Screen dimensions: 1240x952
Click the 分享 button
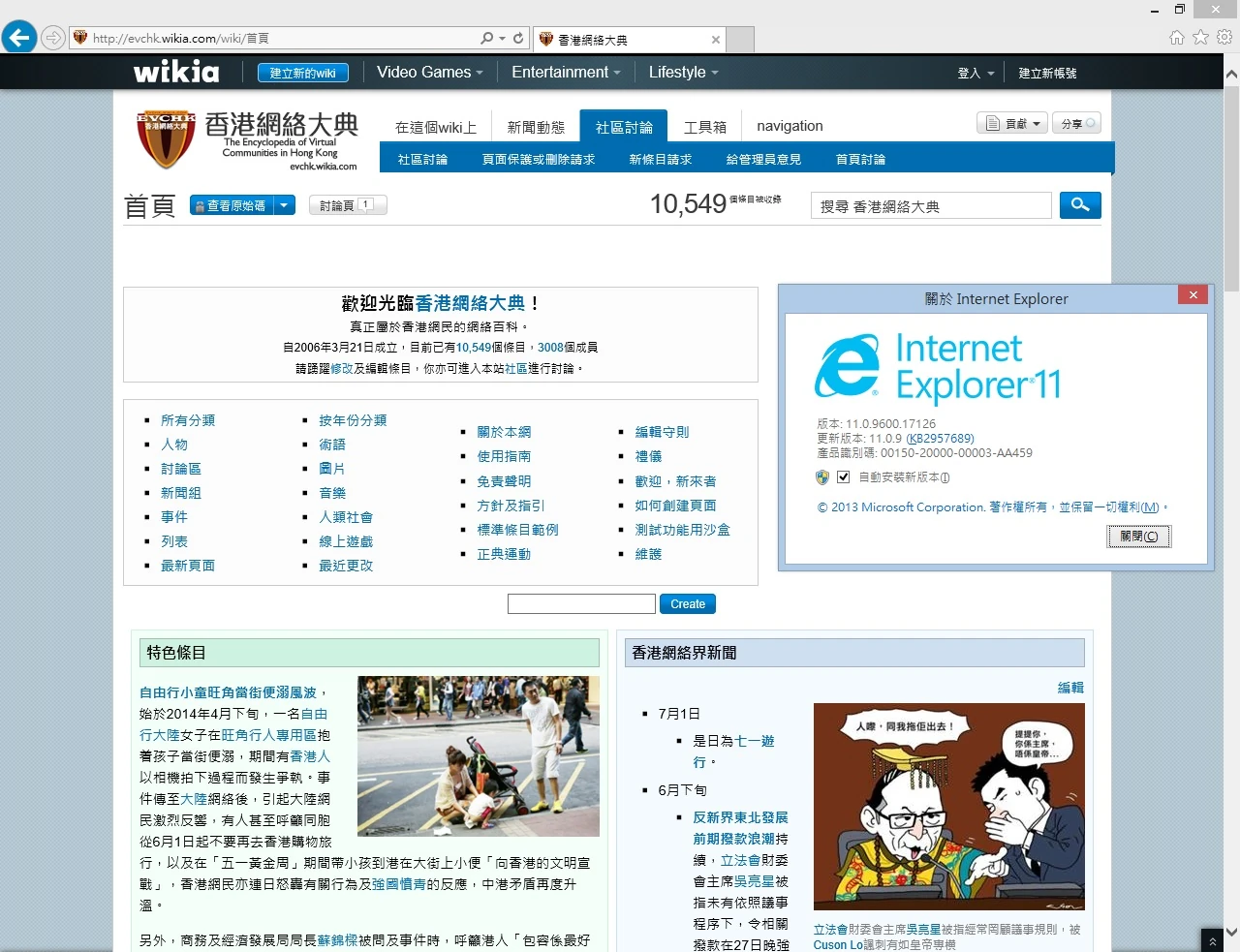click(1076, 124)
